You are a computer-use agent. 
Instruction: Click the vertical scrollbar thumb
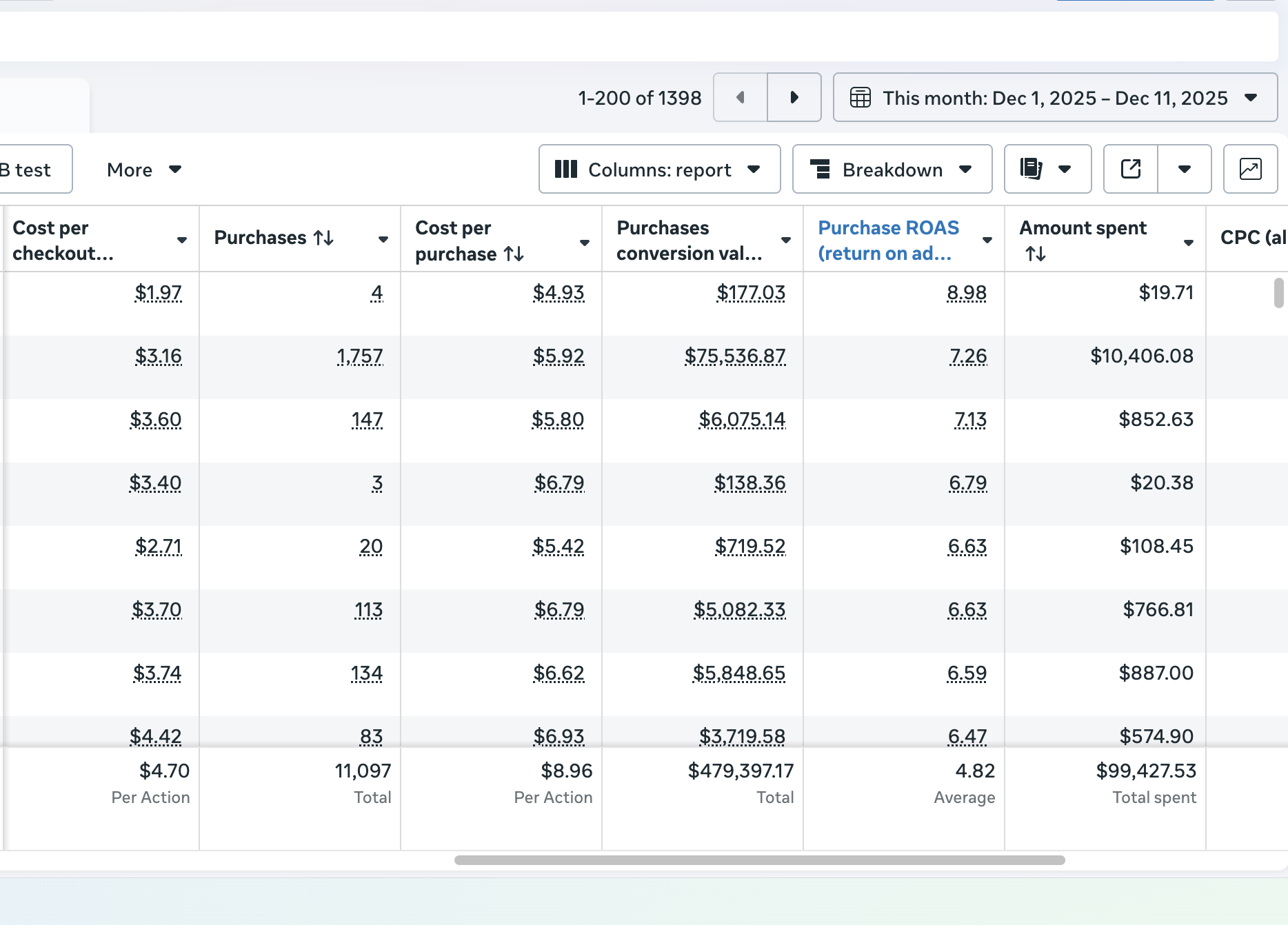[x=1278, y=293]
